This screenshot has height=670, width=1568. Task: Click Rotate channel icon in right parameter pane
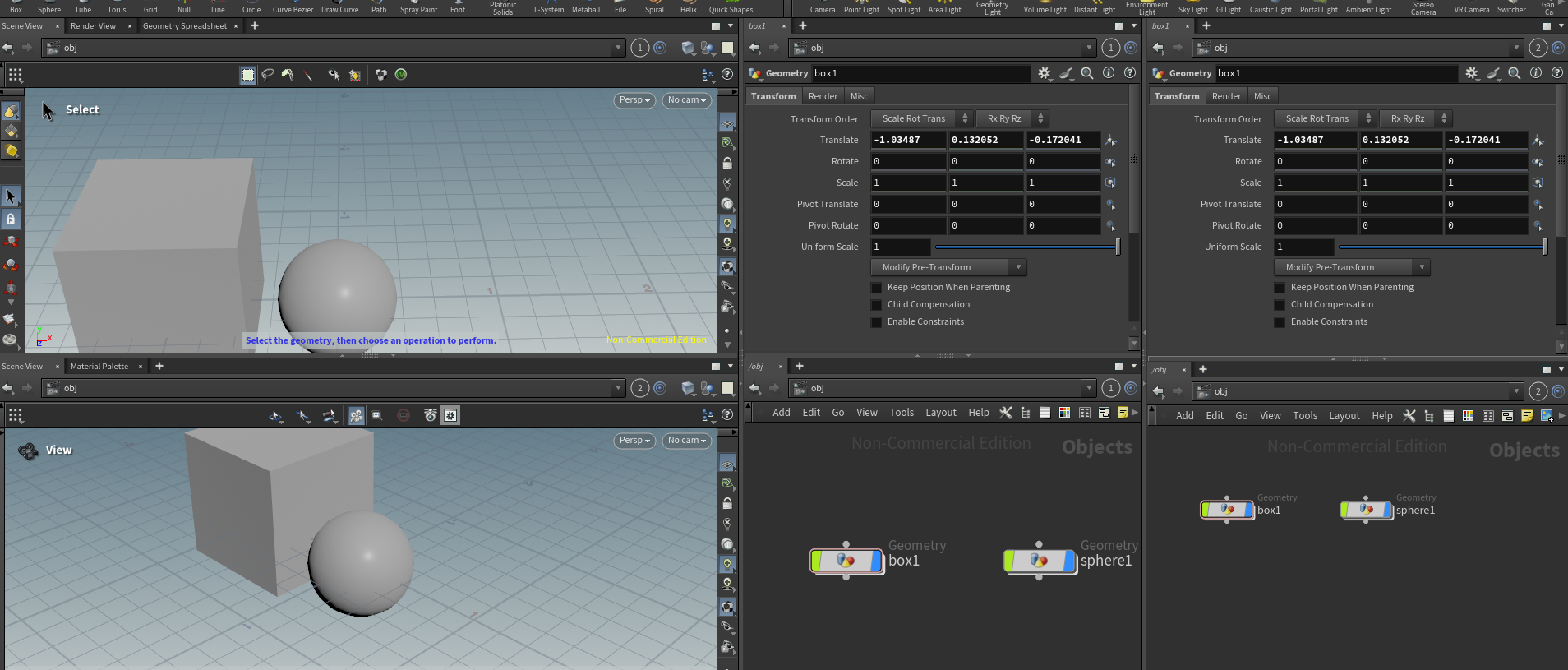pos(1538,162)
